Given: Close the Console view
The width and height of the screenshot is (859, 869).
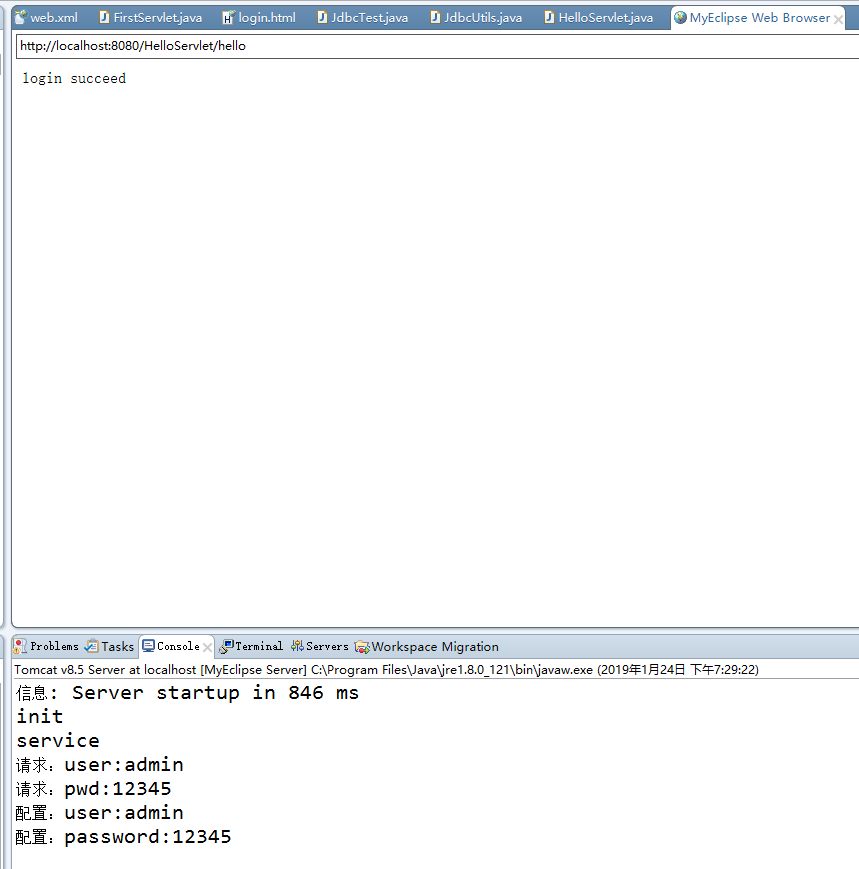Looking at the screenshot, I should pos(206,646).
